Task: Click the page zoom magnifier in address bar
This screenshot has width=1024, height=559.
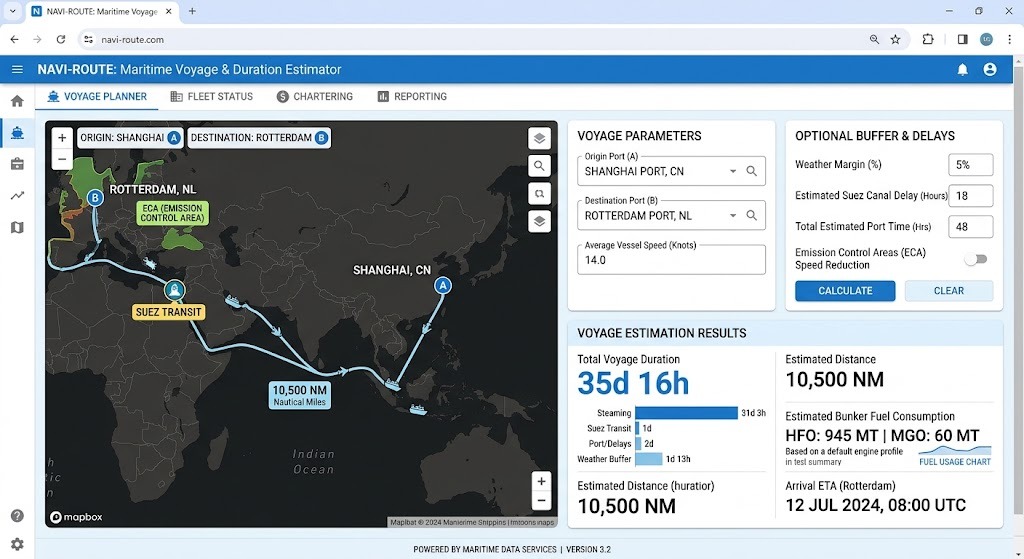Action: pyautogui.click(x=874, y=39)
